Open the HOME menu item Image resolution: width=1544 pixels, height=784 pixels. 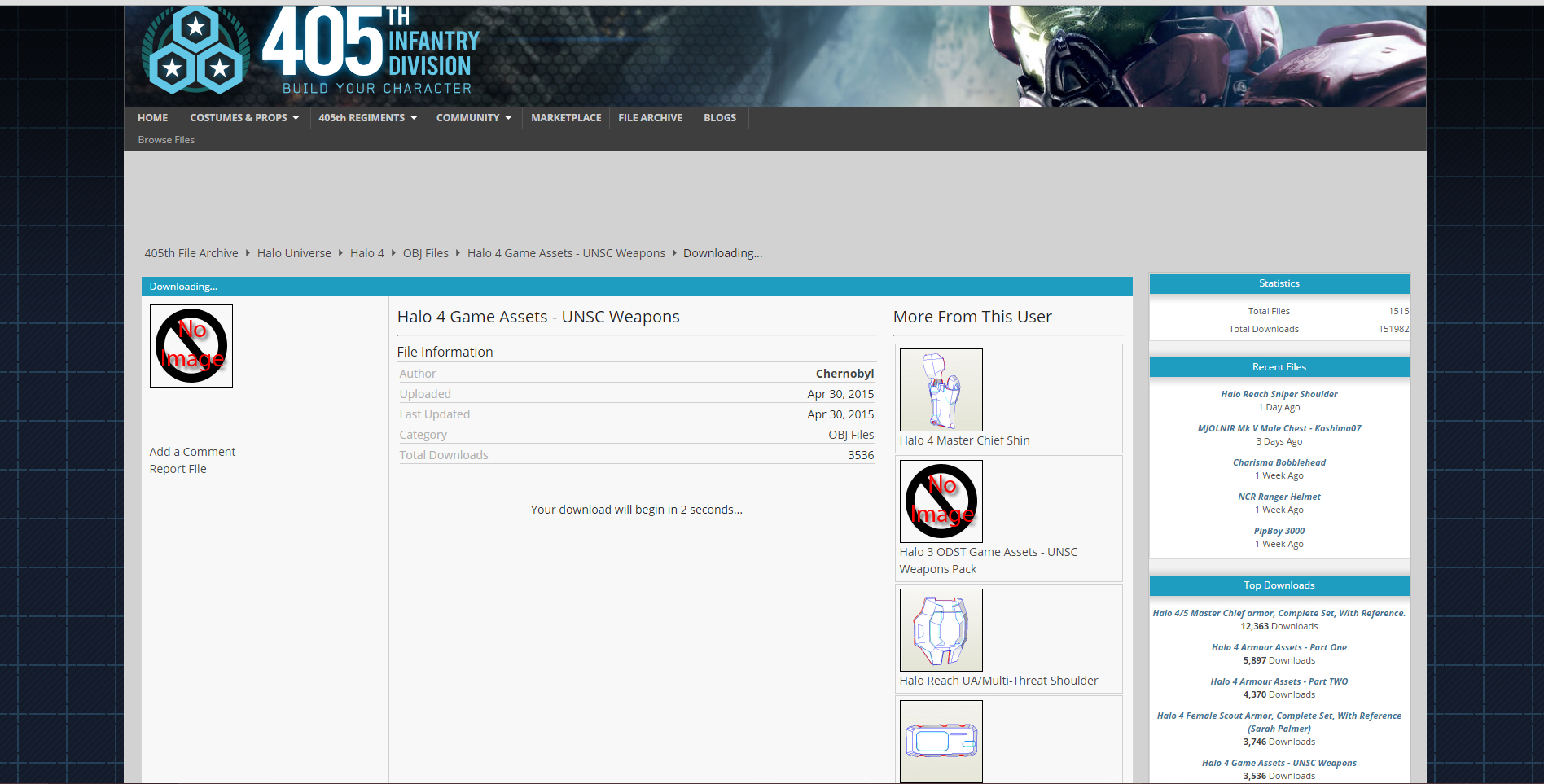pos(152,118)
